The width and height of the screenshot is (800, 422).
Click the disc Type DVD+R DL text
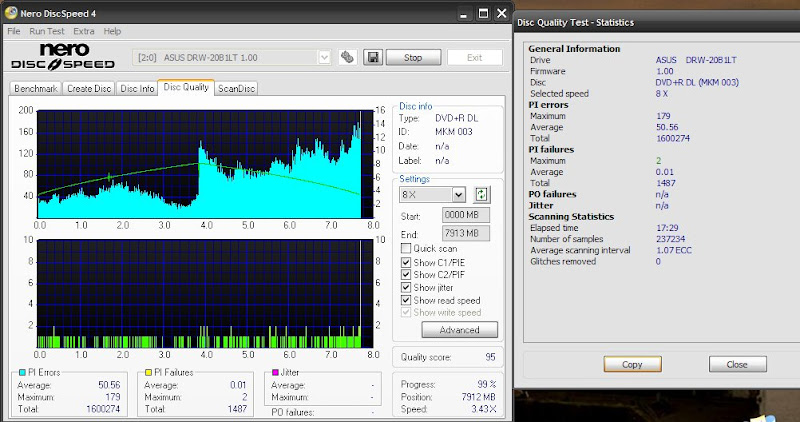457,118
